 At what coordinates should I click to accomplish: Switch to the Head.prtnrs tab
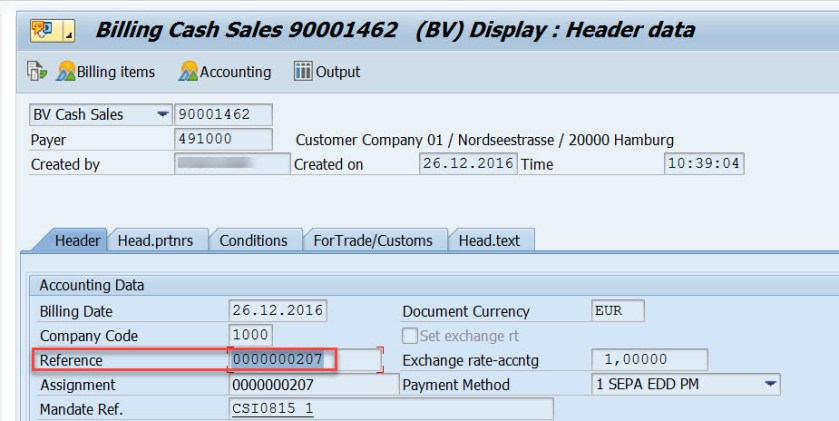(155, 241)
